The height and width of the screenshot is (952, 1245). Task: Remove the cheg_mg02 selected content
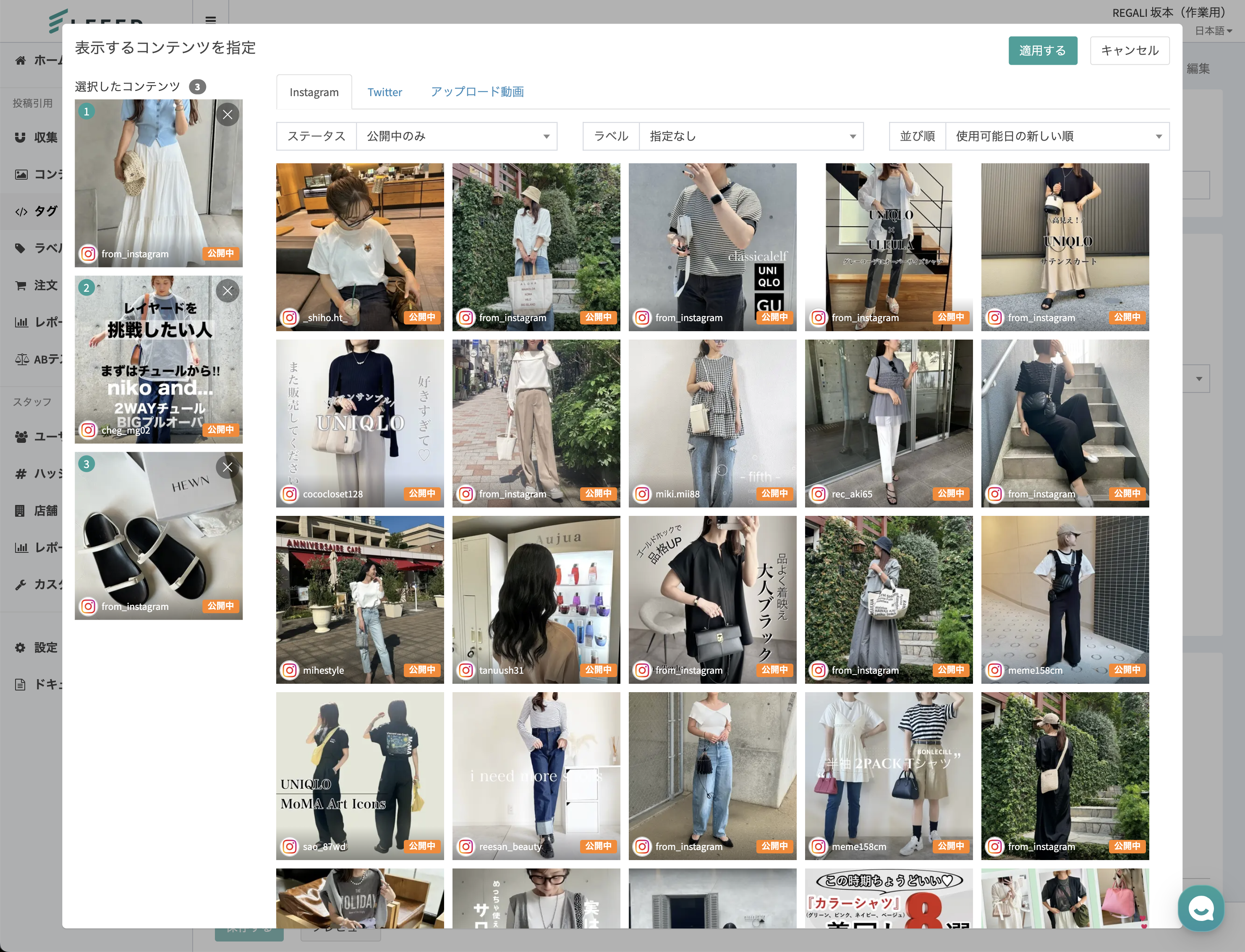coord(227,291)
